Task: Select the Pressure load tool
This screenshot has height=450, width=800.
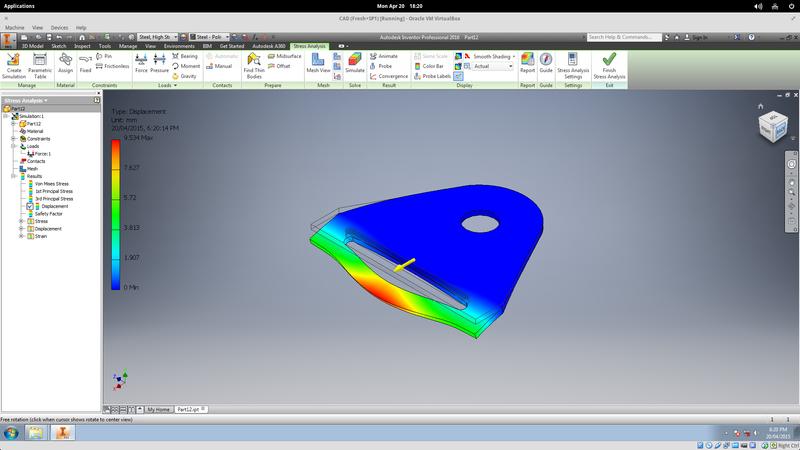Action: [160, 63]
